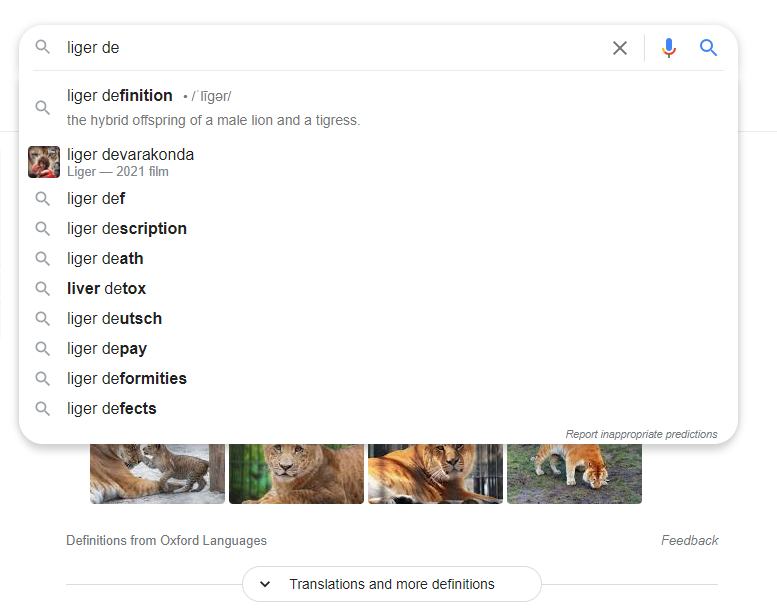
Task: Click the Feedback link
Action: pyautogui.click(x=689, y=540)
